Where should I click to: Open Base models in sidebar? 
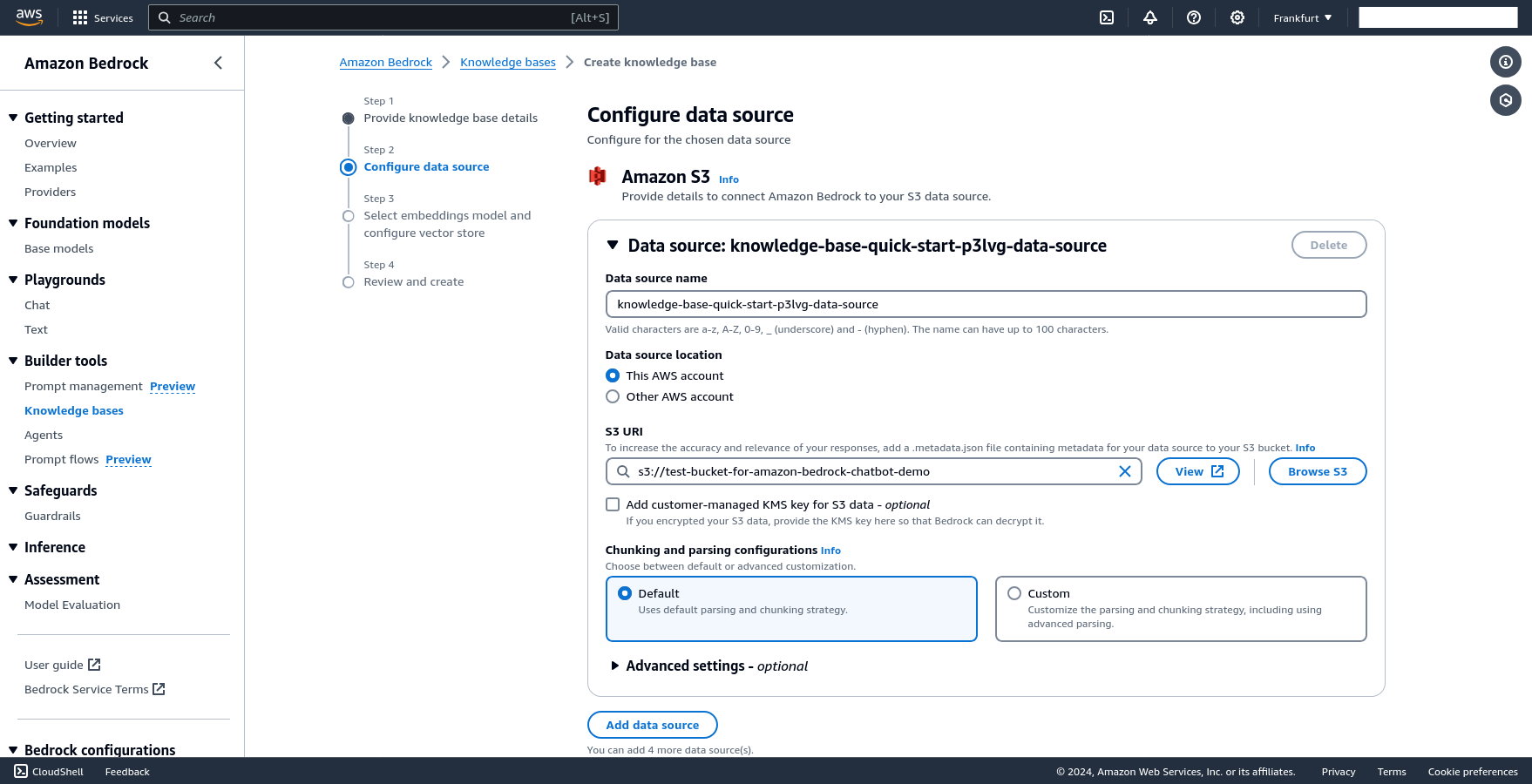58,248
